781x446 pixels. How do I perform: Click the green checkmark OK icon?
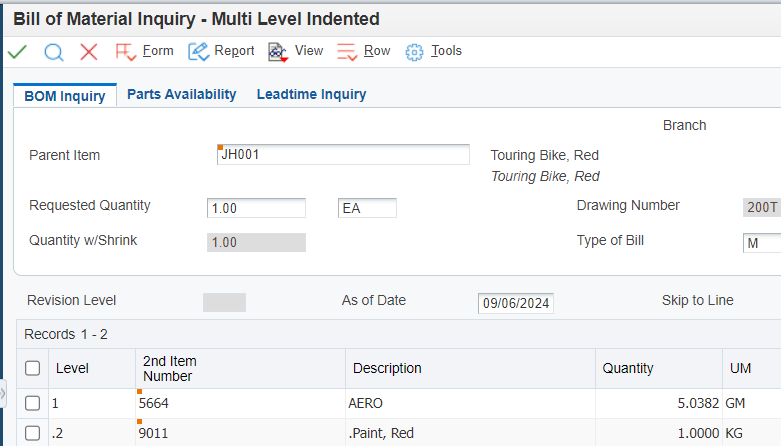[17, 51]
